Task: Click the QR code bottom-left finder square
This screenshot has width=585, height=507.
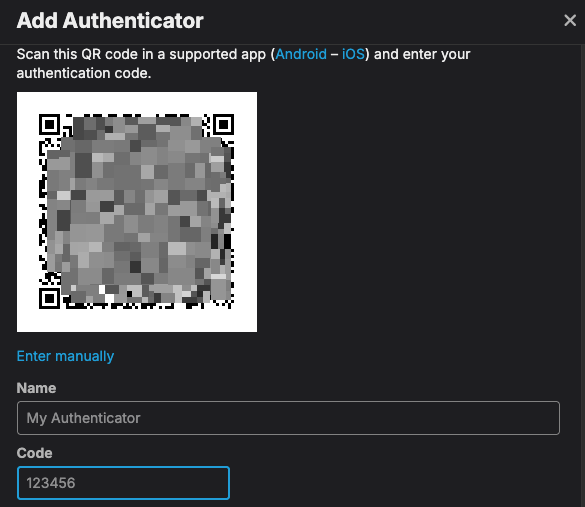Action: pyautogui.click(x=50, y=298)
